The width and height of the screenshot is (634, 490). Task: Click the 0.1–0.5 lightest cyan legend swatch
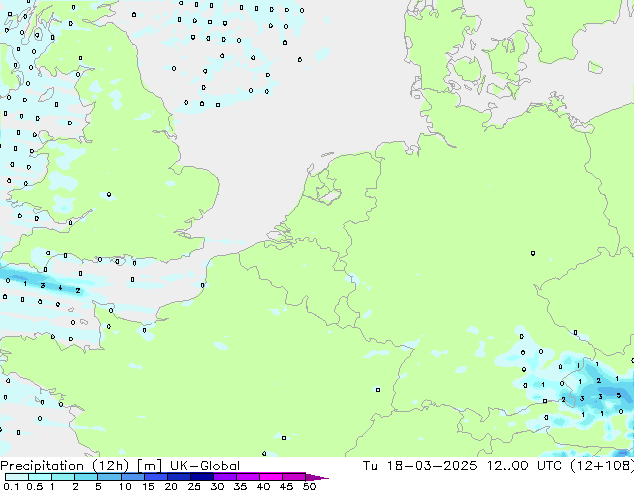[x=17, y=477]
